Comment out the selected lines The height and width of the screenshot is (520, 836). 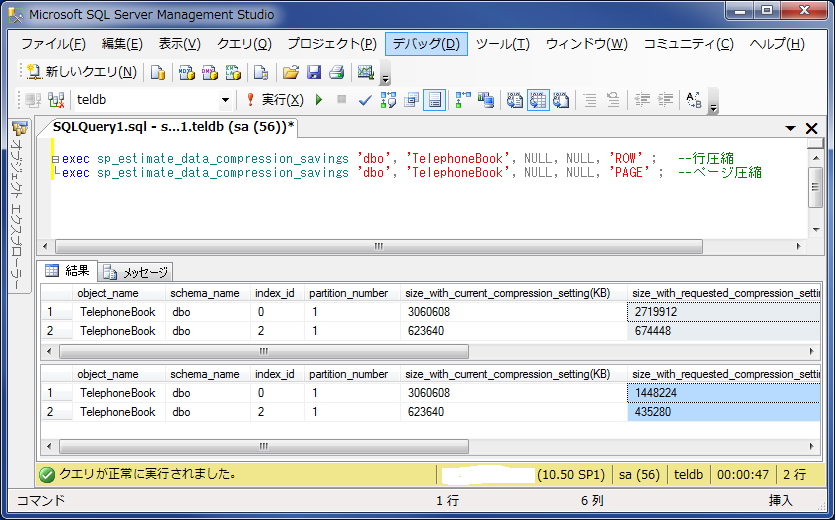pyautogui.click(x=590, y=100)
